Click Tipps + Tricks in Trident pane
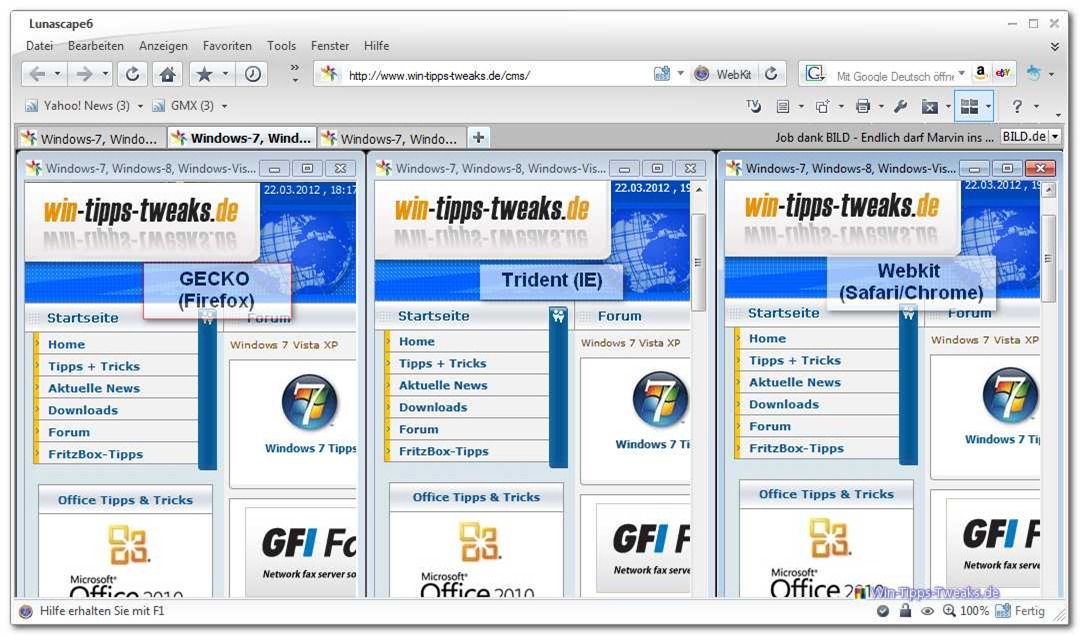Screen dimensions: 1080x636 pyautogui.click(x=442, y=363)
